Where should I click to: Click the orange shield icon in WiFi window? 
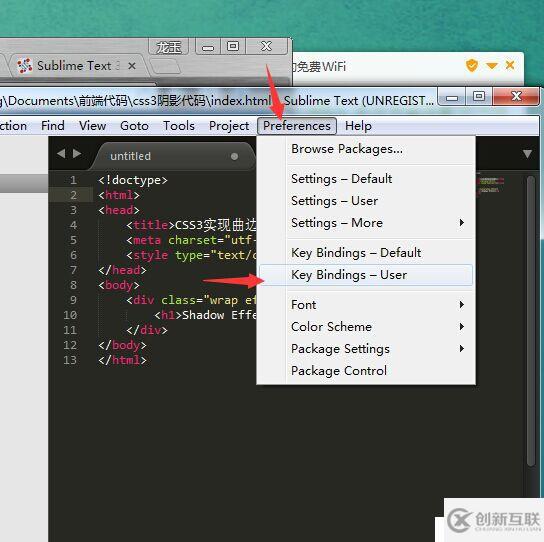[472, 65]
